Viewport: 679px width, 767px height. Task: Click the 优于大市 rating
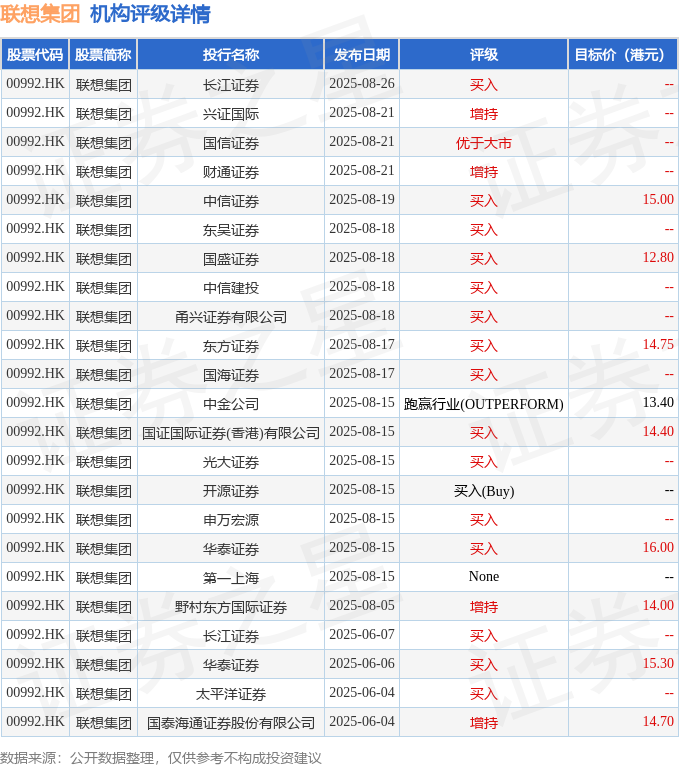(x=484, y=143)
